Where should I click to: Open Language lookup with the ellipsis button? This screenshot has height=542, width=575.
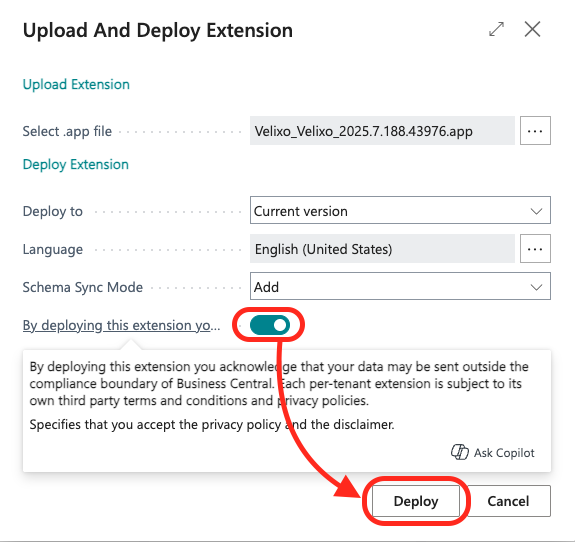[x=535, y=249]
